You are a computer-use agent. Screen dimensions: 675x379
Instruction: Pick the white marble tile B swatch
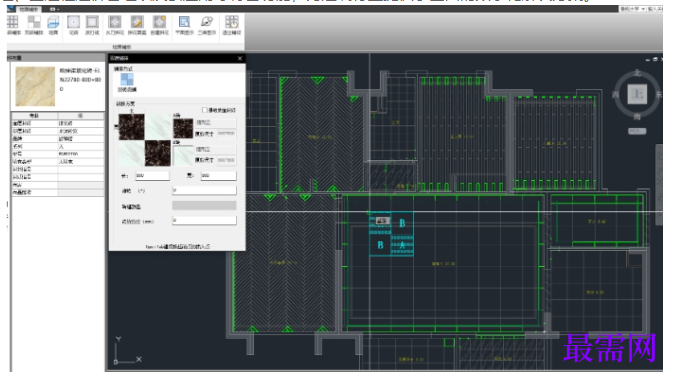pyautogui.click(x=183, y=155)
